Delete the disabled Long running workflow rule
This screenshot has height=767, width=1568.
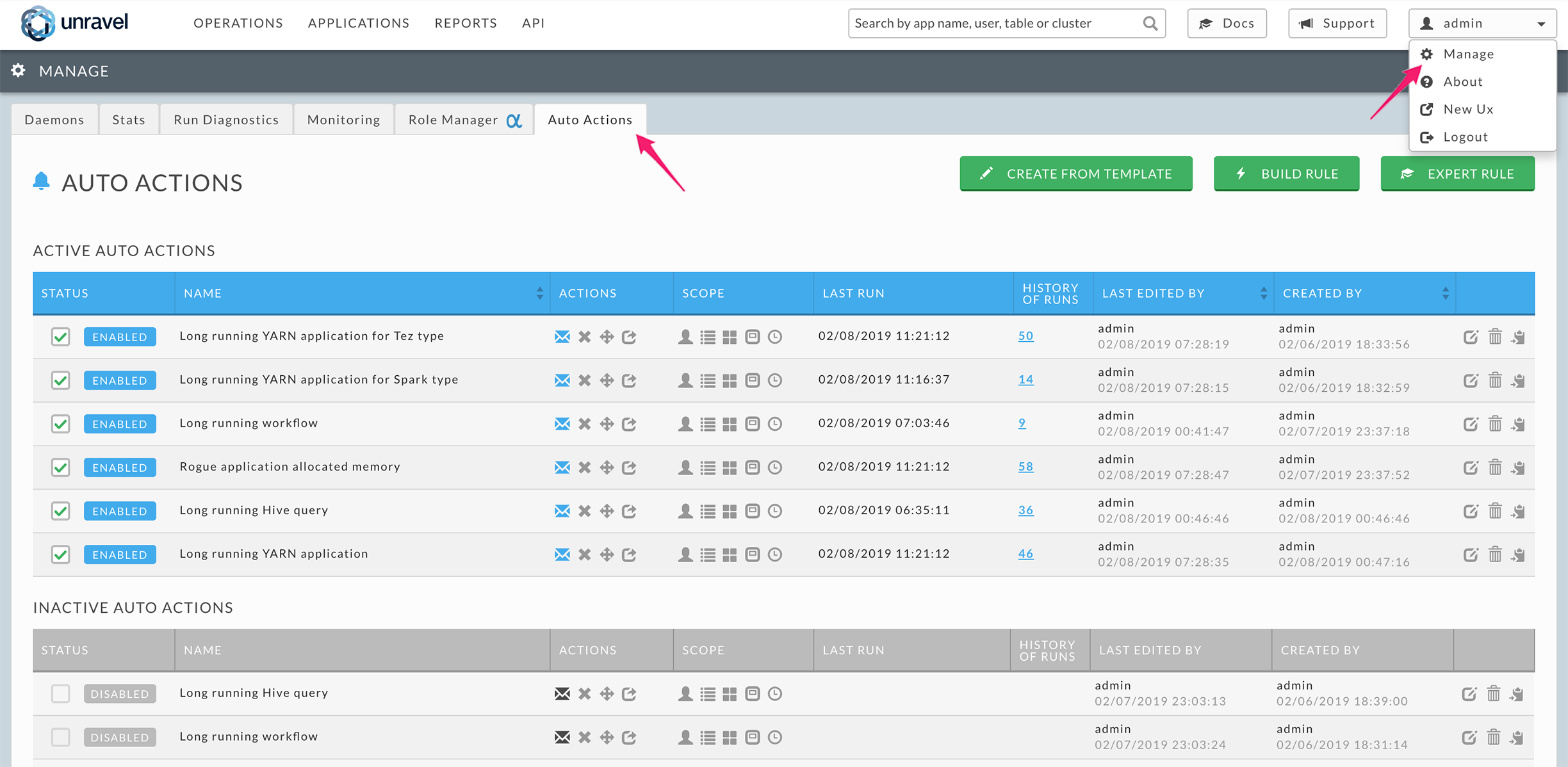[1494, 737]
